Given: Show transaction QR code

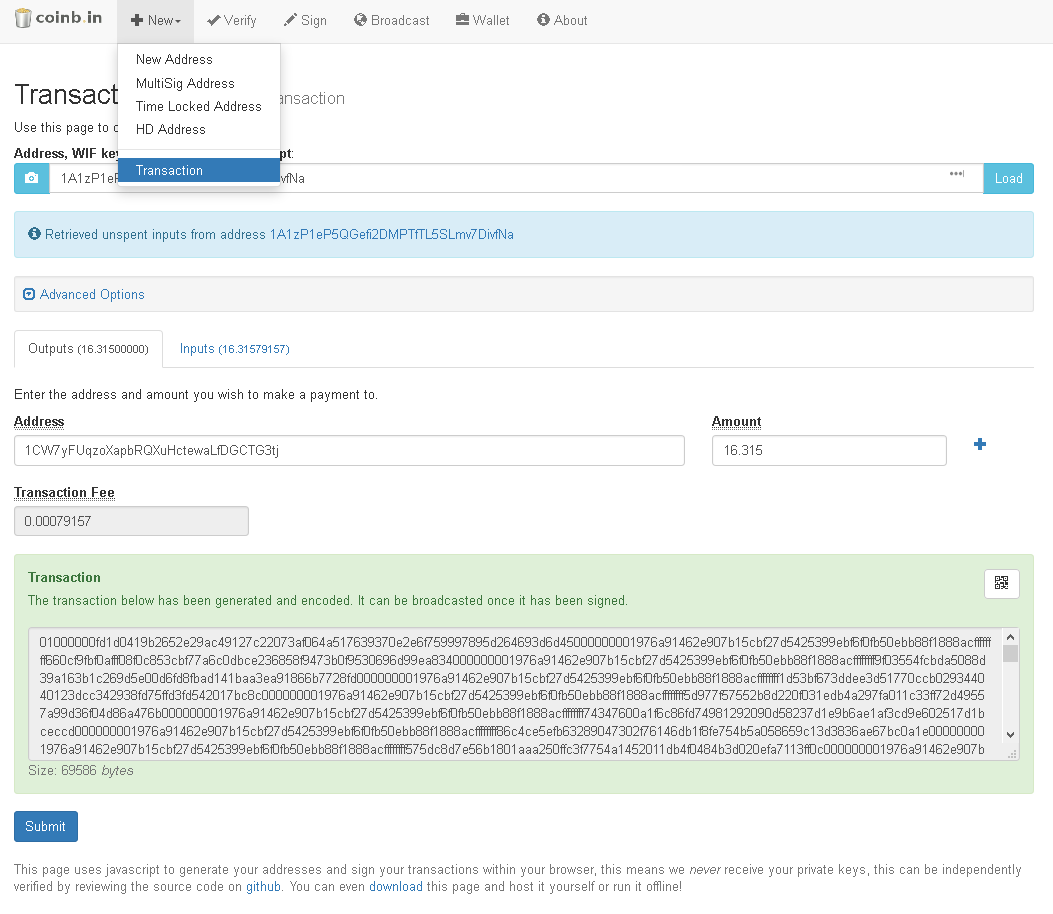Looking at the screenshot, I should coord(1001,583).
